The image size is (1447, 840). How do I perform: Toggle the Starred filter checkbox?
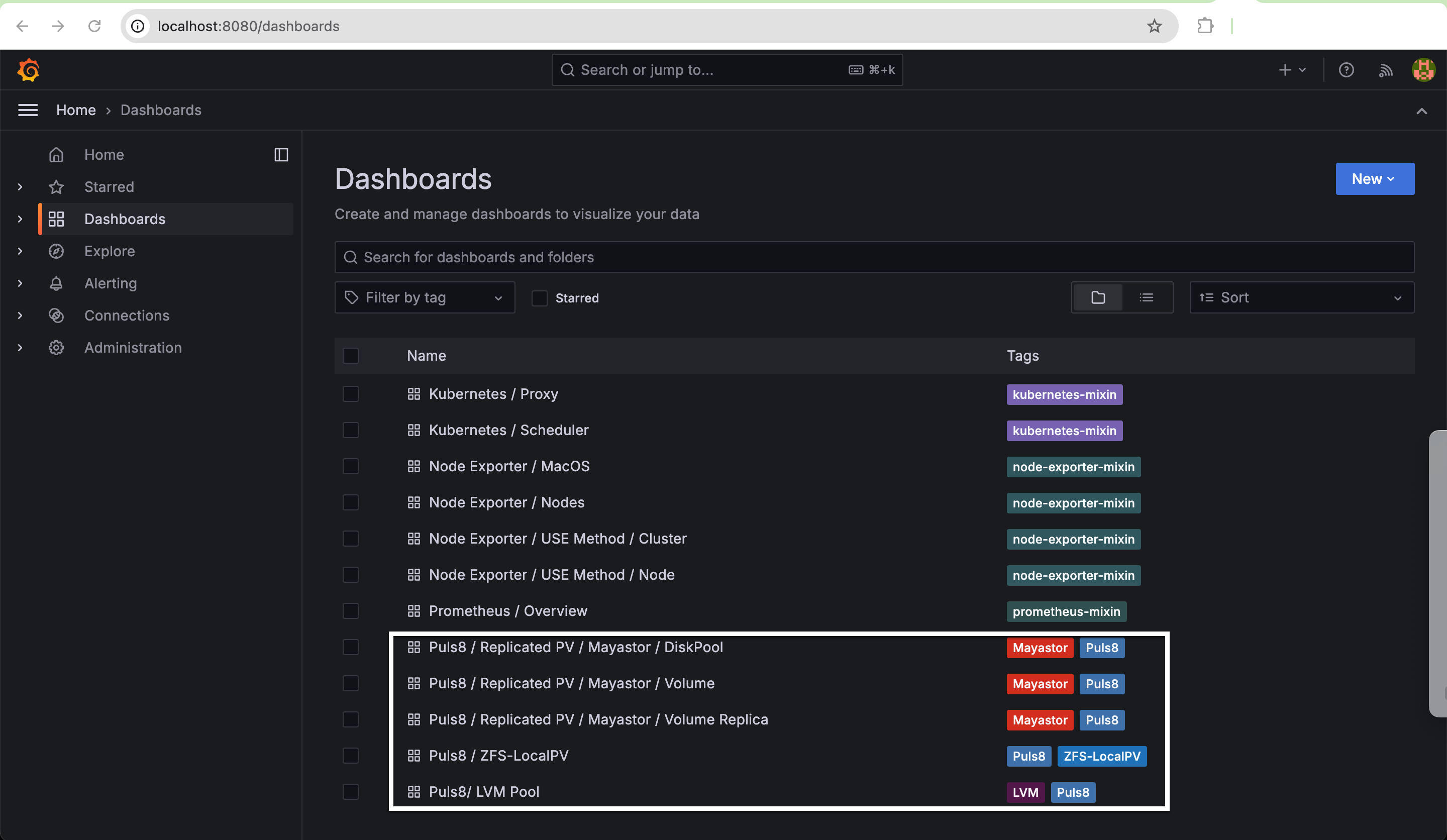539,298
